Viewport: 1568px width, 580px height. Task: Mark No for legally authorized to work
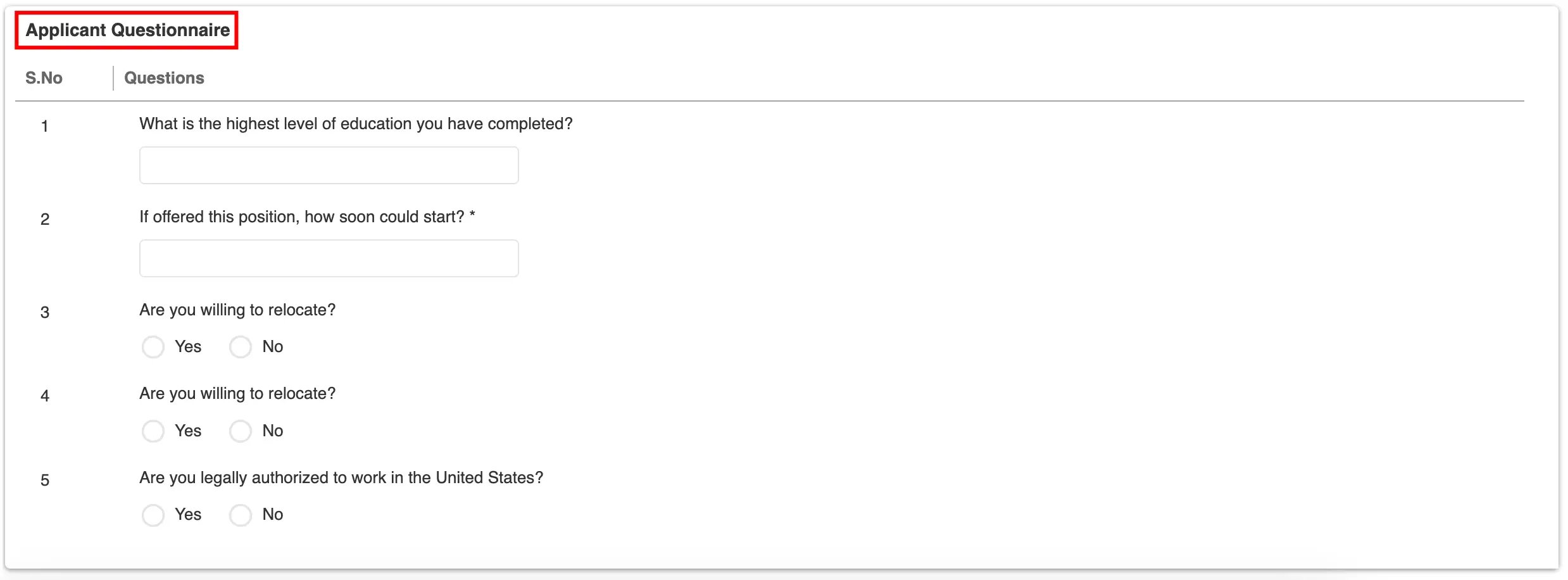[241, 515]
